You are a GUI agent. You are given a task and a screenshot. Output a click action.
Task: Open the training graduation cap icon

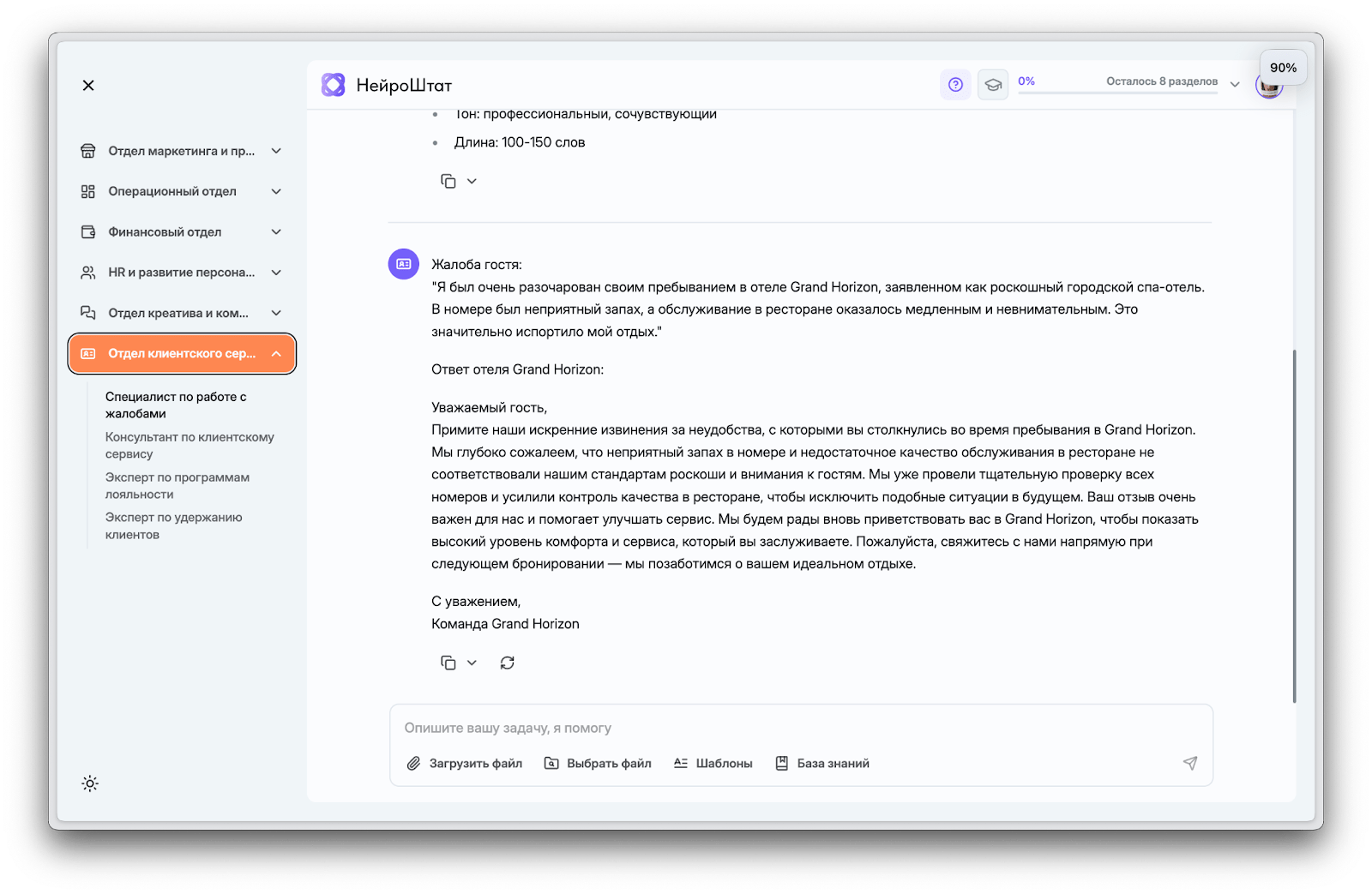click(x=993, y=85)
